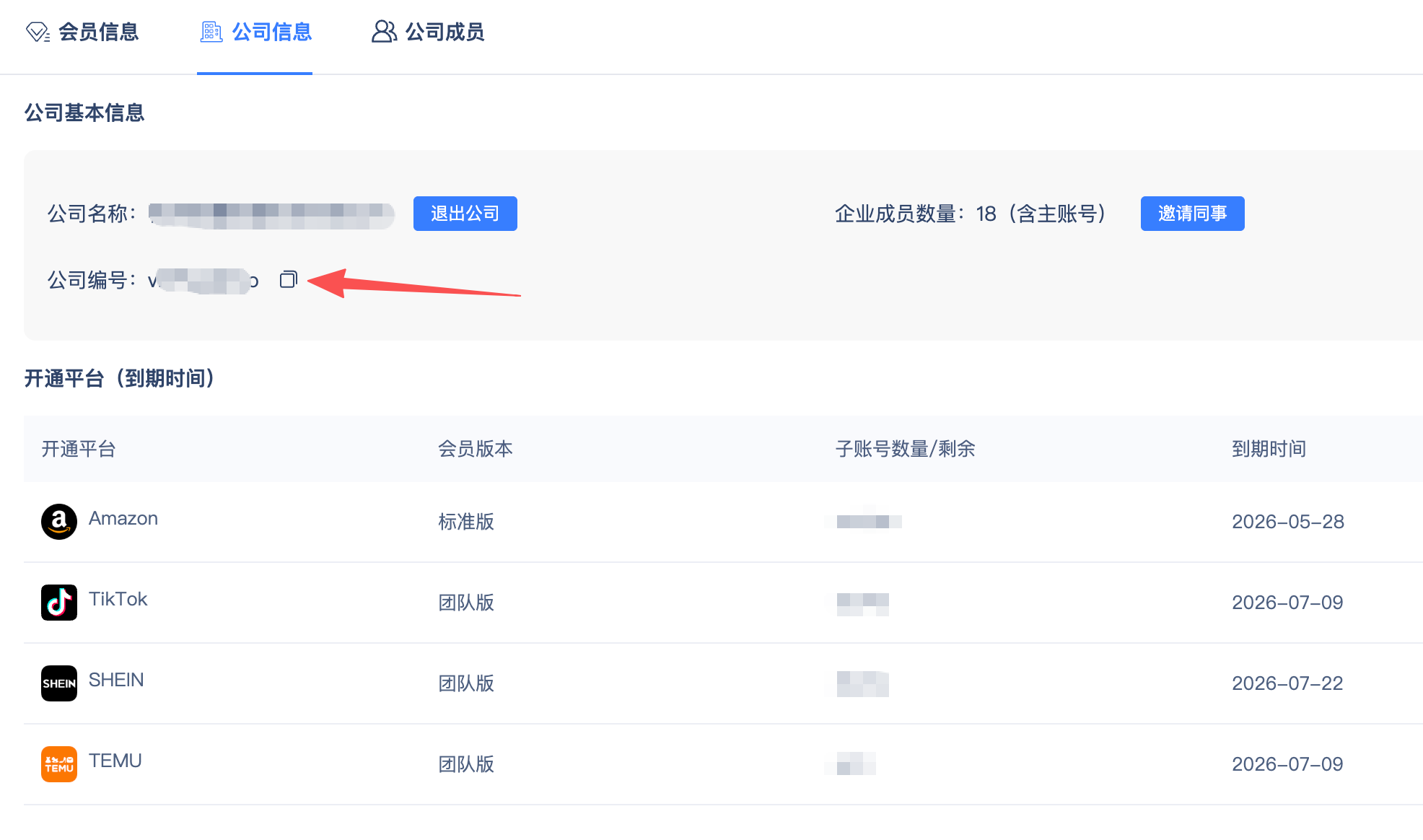The width and height of the screenshot is (1423, 840).
Task: Click the building icon beside 公司信息
Action: [x=211, y=32]
